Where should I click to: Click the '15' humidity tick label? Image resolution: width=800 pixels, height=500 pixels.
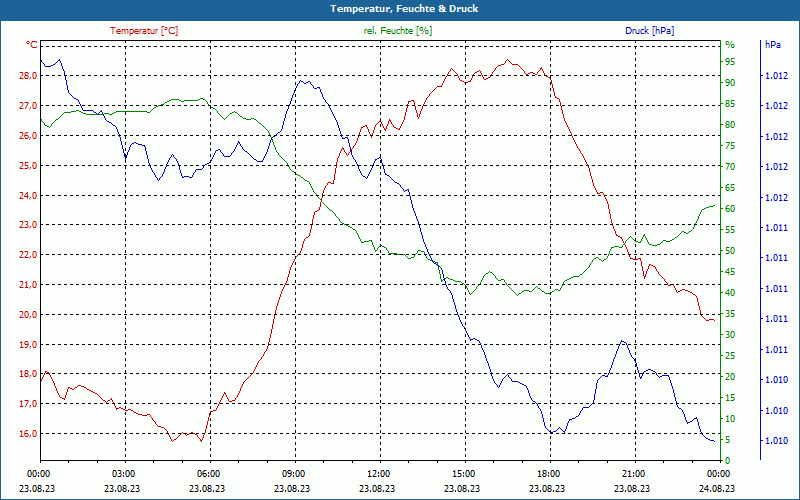(730, 398)
